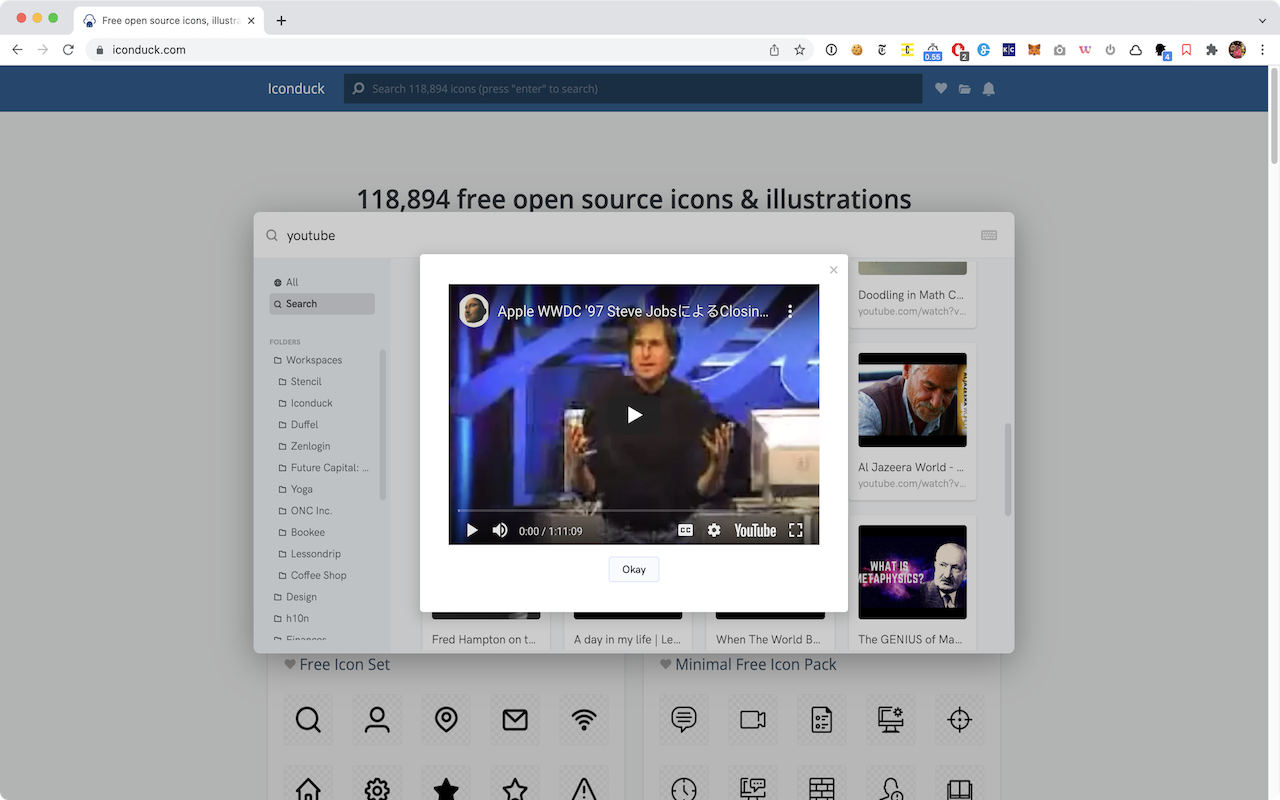
Task: Select the magnifier icon in Free Icon Set
Action: point(308,719)
